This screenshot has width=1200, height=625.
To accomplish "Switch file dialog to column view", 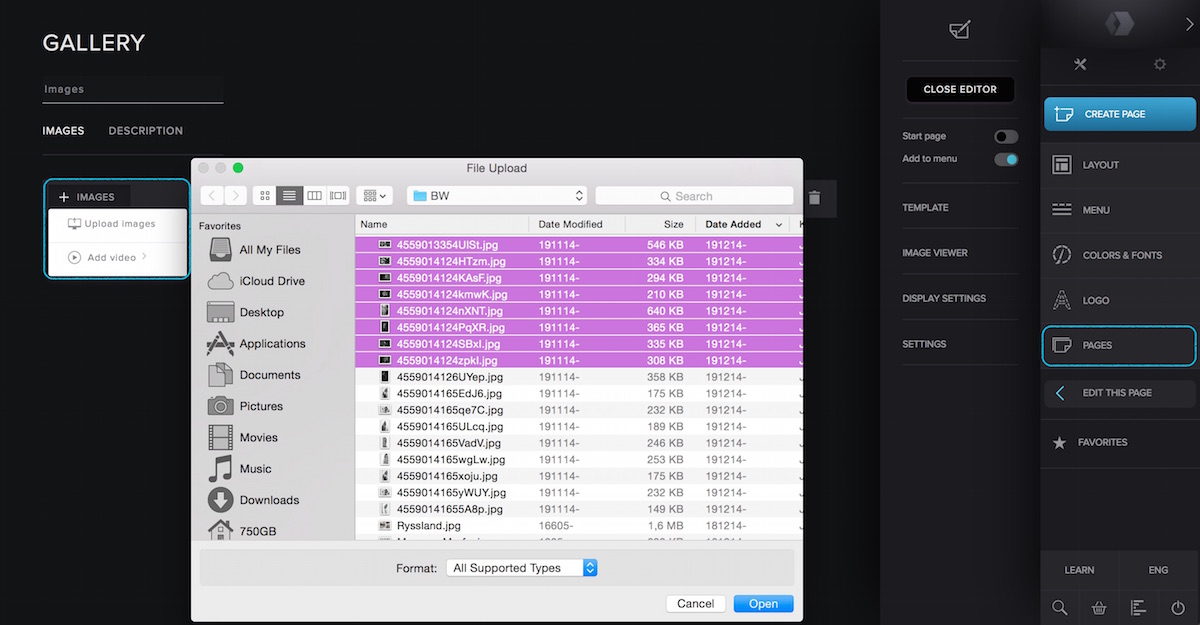I will [314, 196].
